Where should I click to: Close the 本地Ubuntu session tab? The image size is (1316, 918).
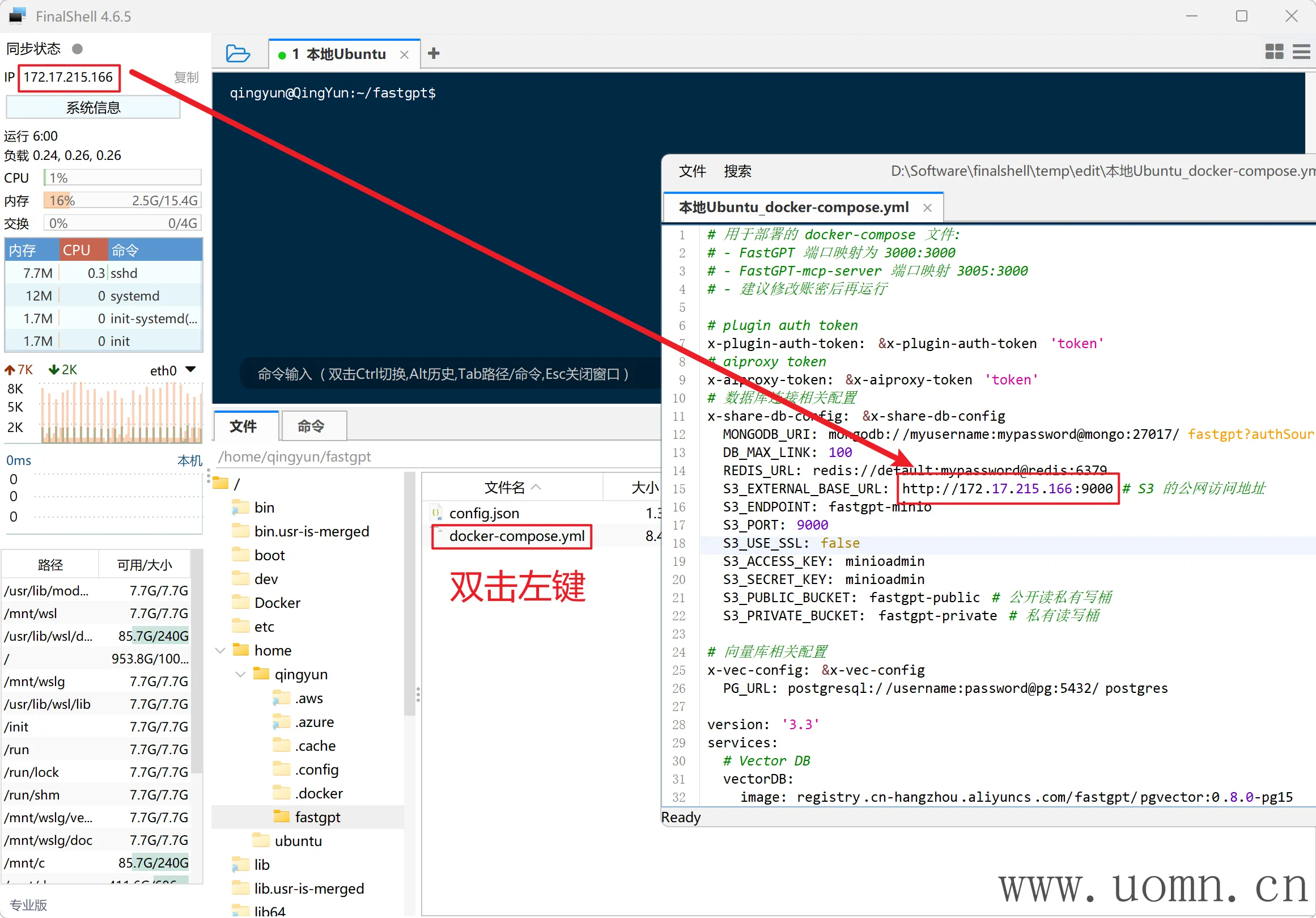404,55
